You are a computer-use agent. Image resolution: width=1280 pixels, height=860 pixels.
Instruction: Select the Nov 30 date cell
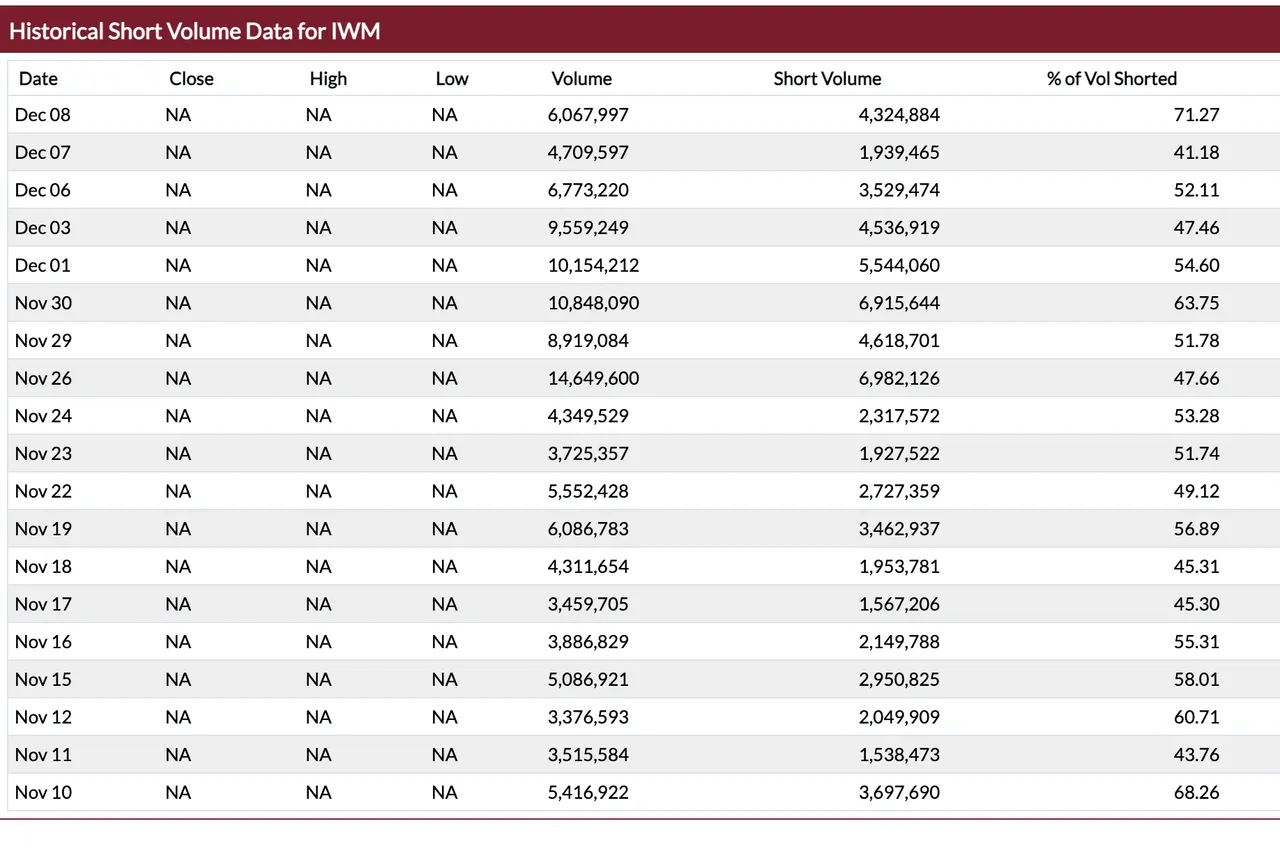[x=44, y=303]
